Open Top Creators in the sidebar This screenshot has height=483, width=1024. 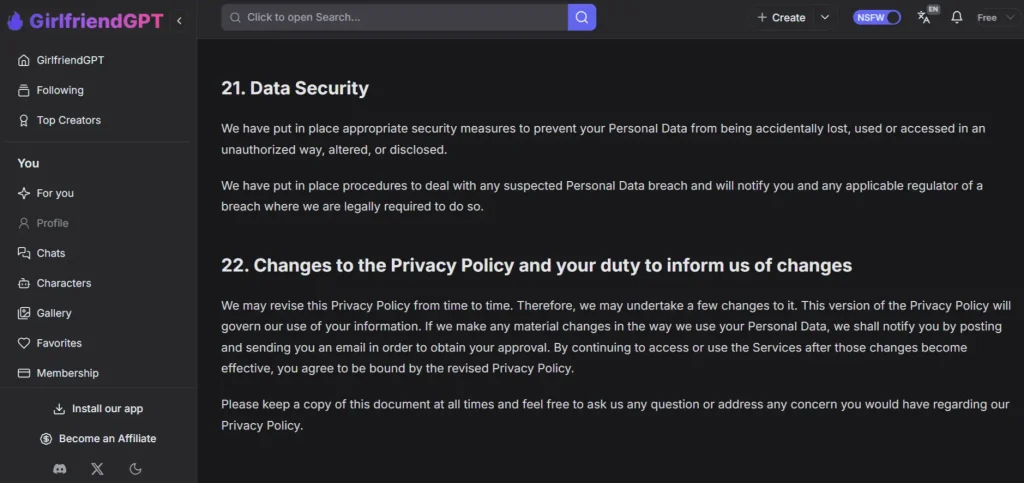(68, 120)
